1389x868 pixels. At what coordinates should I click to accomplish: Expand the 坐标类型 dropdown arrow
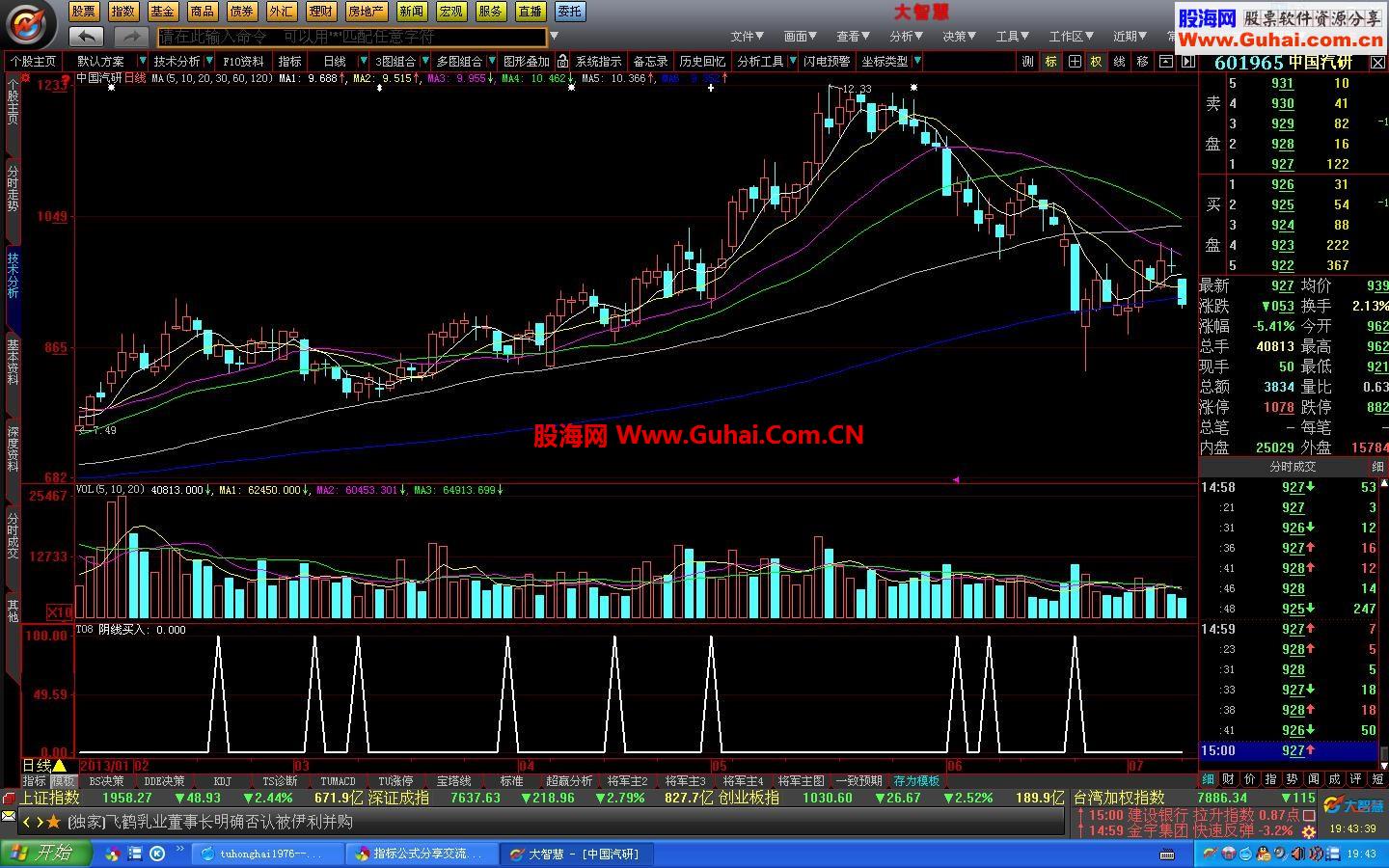tap(916, 61)
